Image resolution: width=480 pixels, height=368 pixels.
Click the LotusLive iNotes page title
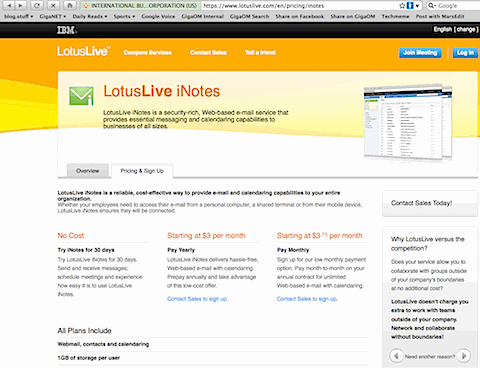(x=162, y=91)
